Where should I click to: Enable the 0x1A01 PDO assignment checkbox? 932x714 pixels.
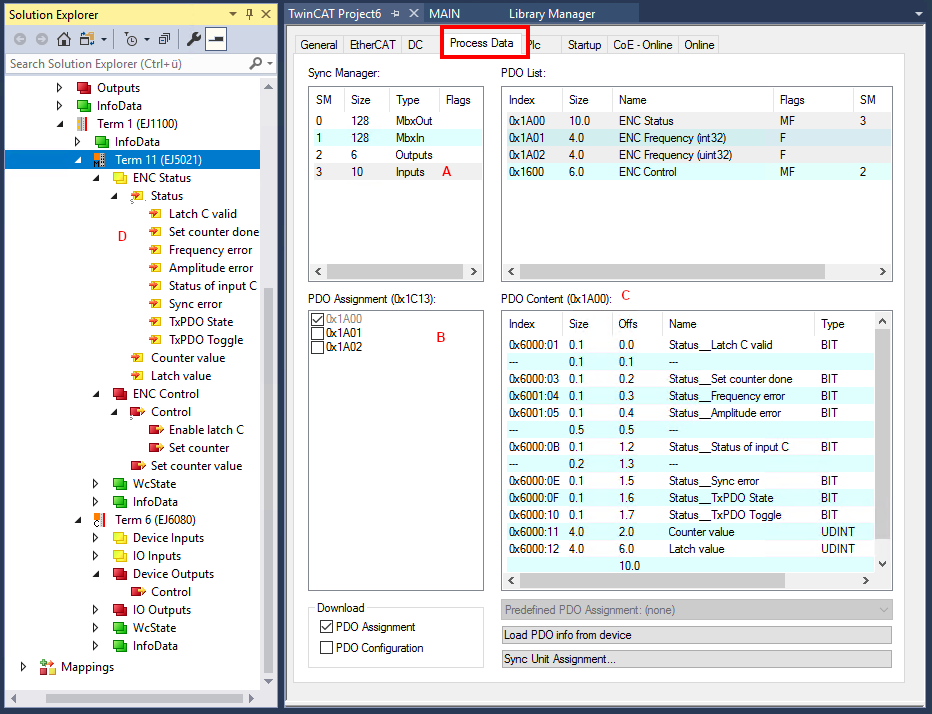(x=317, y=333)
